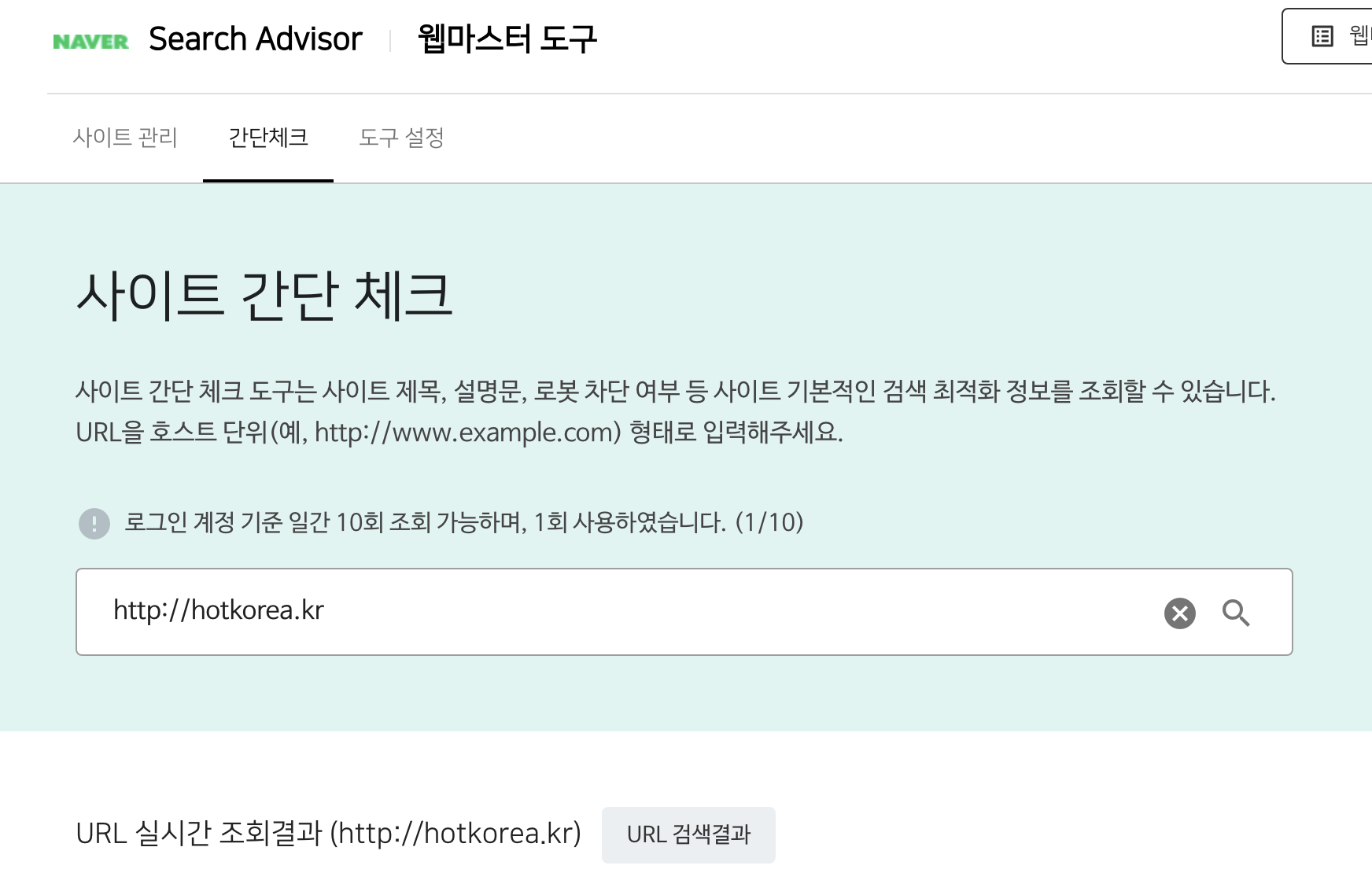Open the Search Advisor home link
1372x895 pixels.
(x=256, y=39)
